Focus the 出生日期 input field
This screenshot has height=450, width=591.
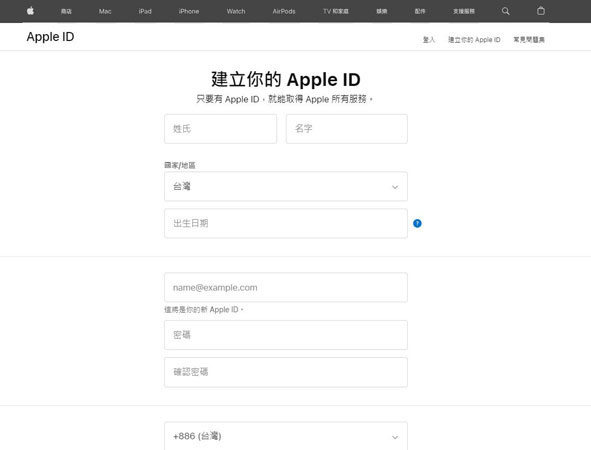pos(286,223)
